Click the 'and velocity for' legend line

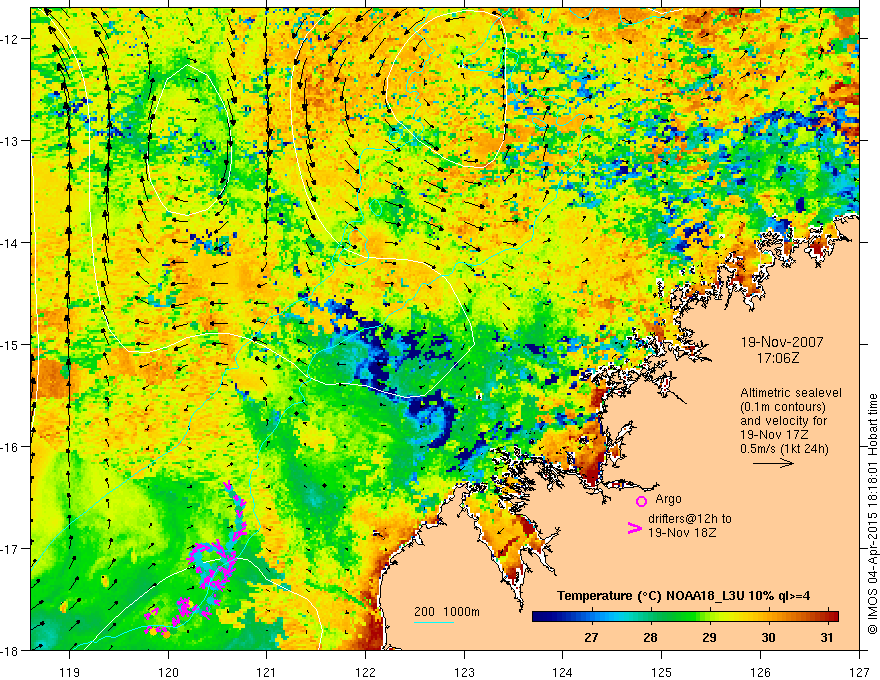point(783,421)
